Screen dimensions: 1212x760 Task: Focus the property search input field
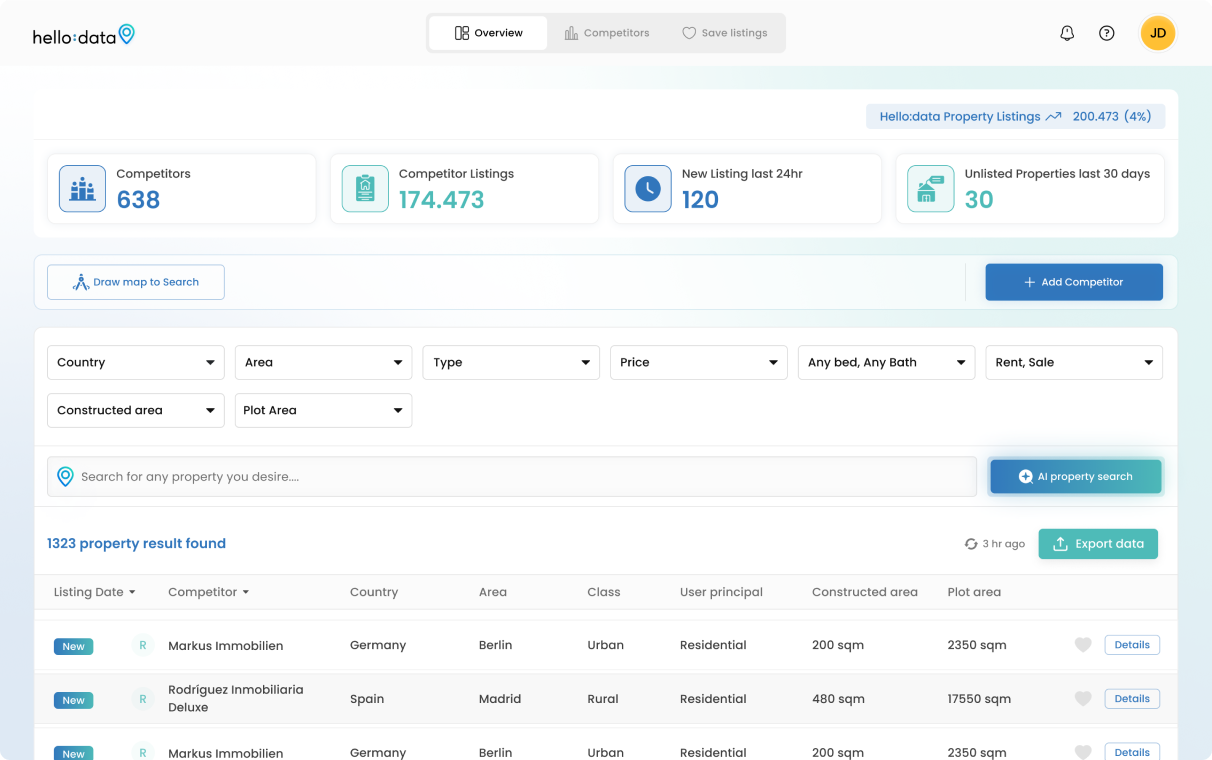click(x=520, y=477)
